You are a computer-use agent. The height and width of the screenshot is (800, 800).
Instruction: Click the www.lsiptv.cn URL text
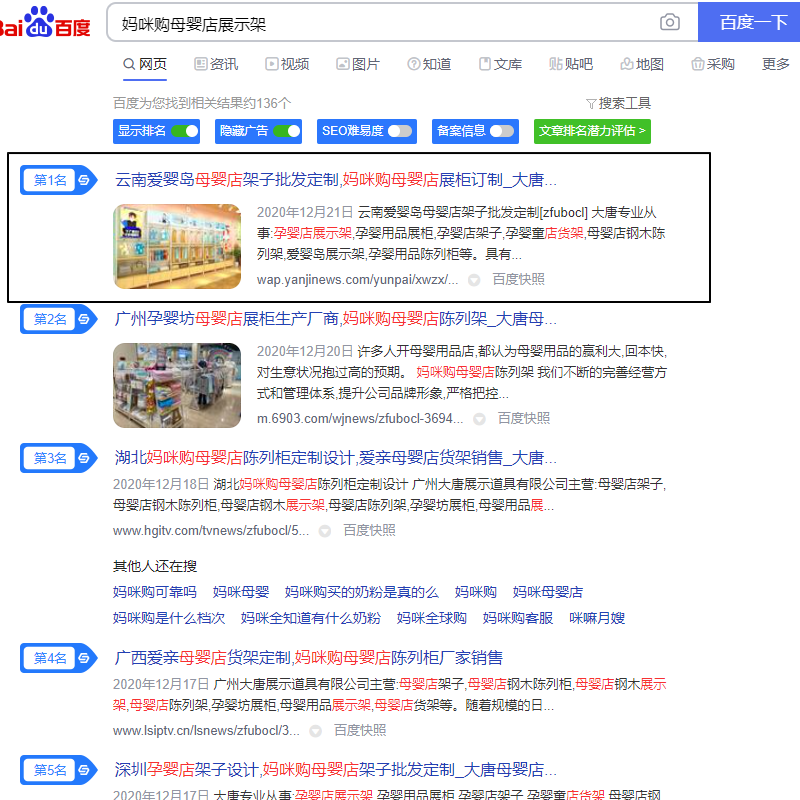pyautogui.click(x=206, y=731)
